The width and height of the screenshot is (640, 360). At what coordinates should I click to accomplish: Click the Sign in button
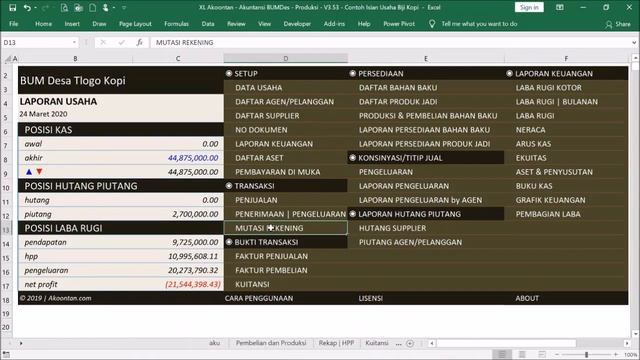(x=529, y=7)
